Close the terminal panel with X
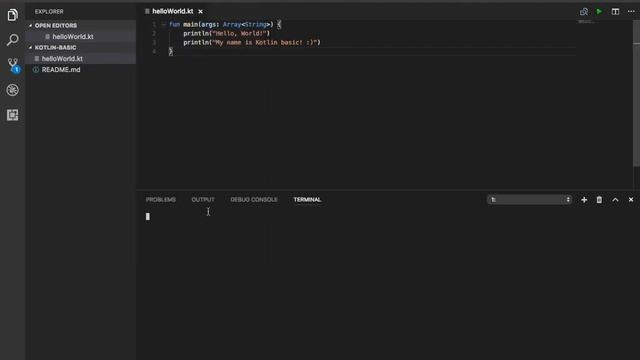The height and width of the screenshot is (360, 640). pyautogui.click(x=631, y=200)
